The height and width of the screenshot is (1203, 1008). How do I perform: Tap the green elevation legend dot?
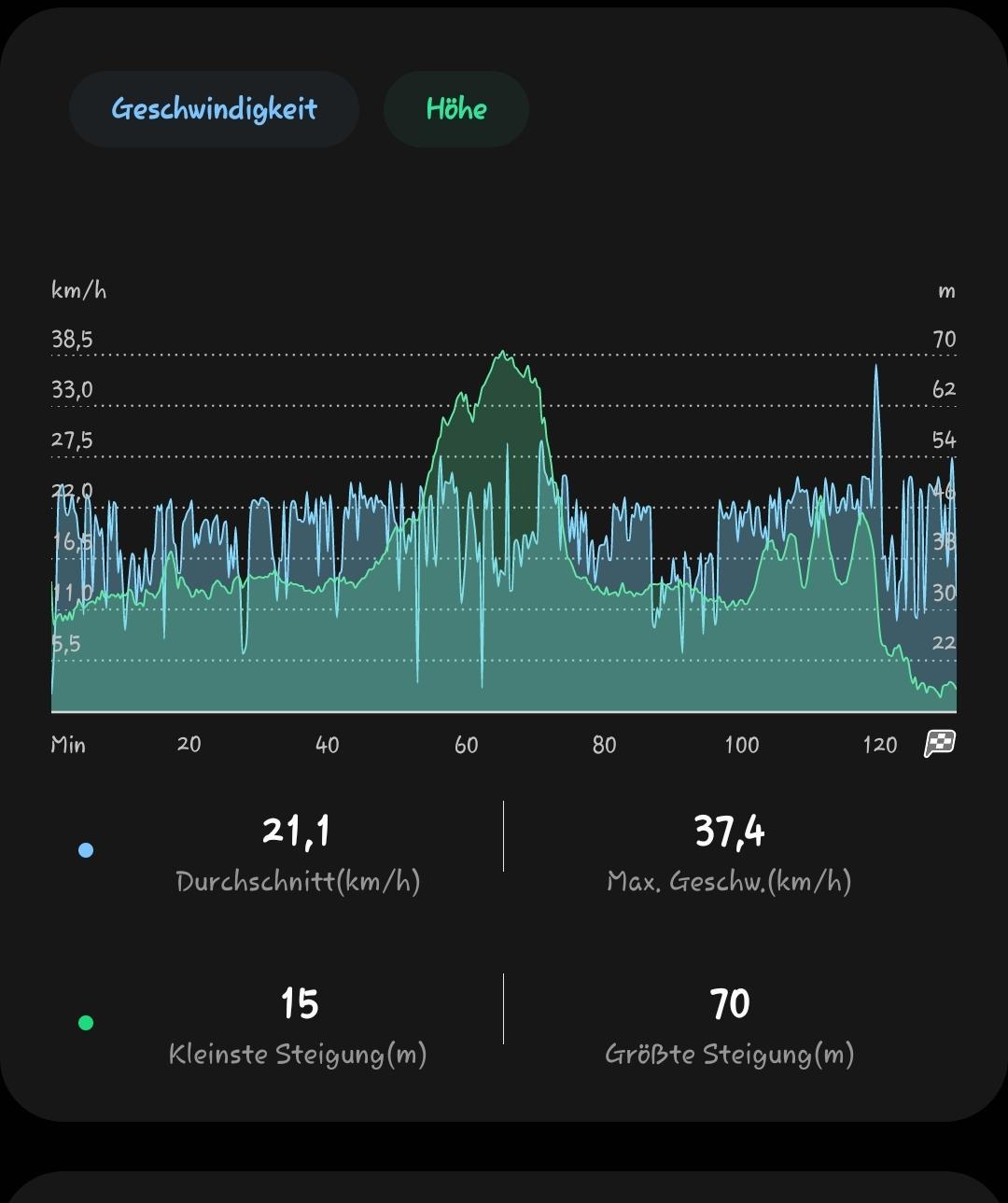tap(86, 1023)
